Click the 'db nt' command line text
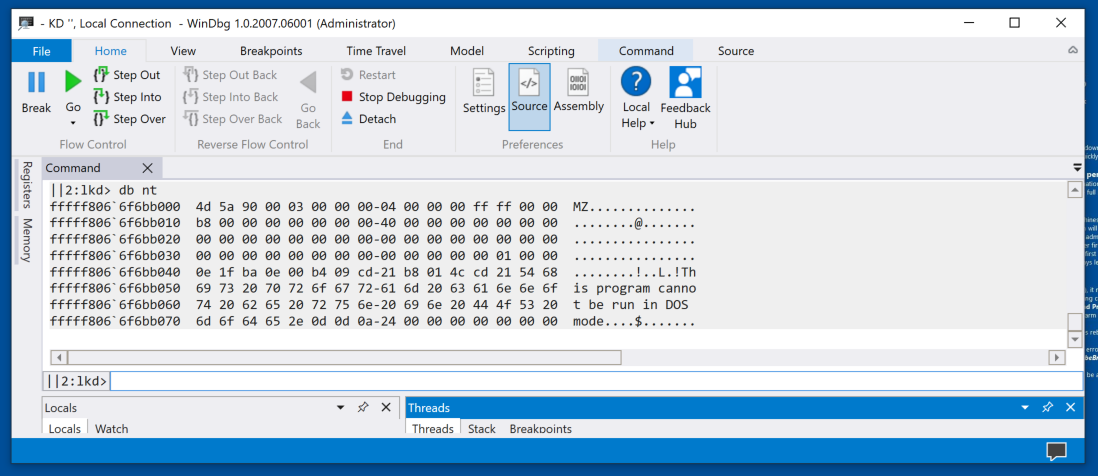1098x476 pixels. click(138, 190)
